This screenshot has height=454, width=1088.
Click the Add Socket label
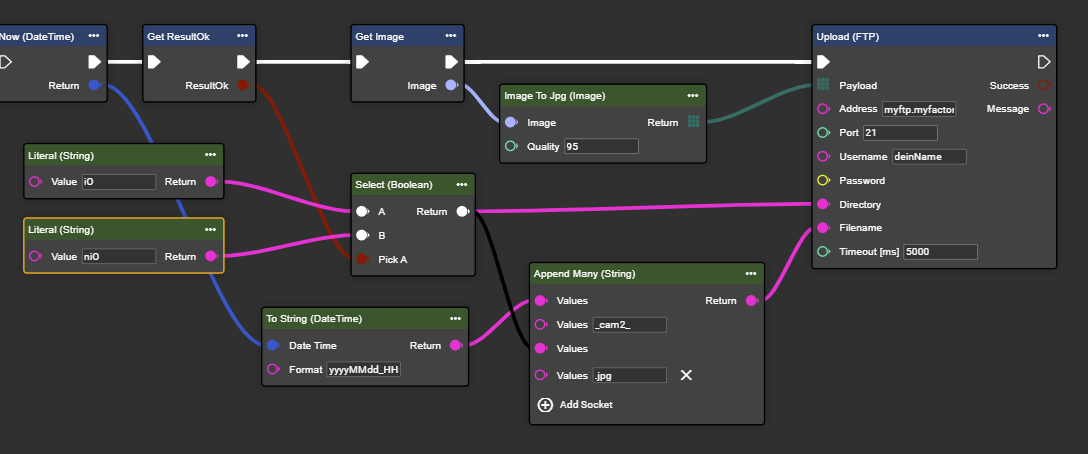(584, 405)
